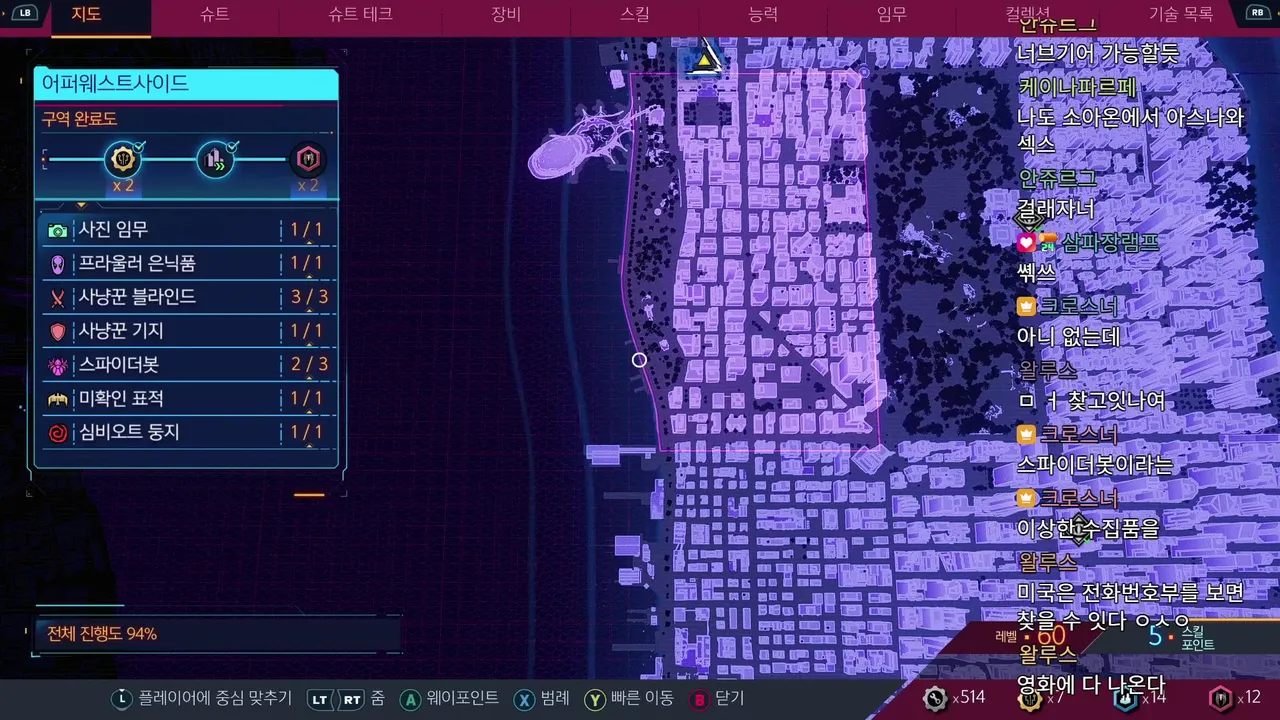This screenshot has width=1280, height=720.
Task: Select the 사진 임무 row label
Action: 113,230
